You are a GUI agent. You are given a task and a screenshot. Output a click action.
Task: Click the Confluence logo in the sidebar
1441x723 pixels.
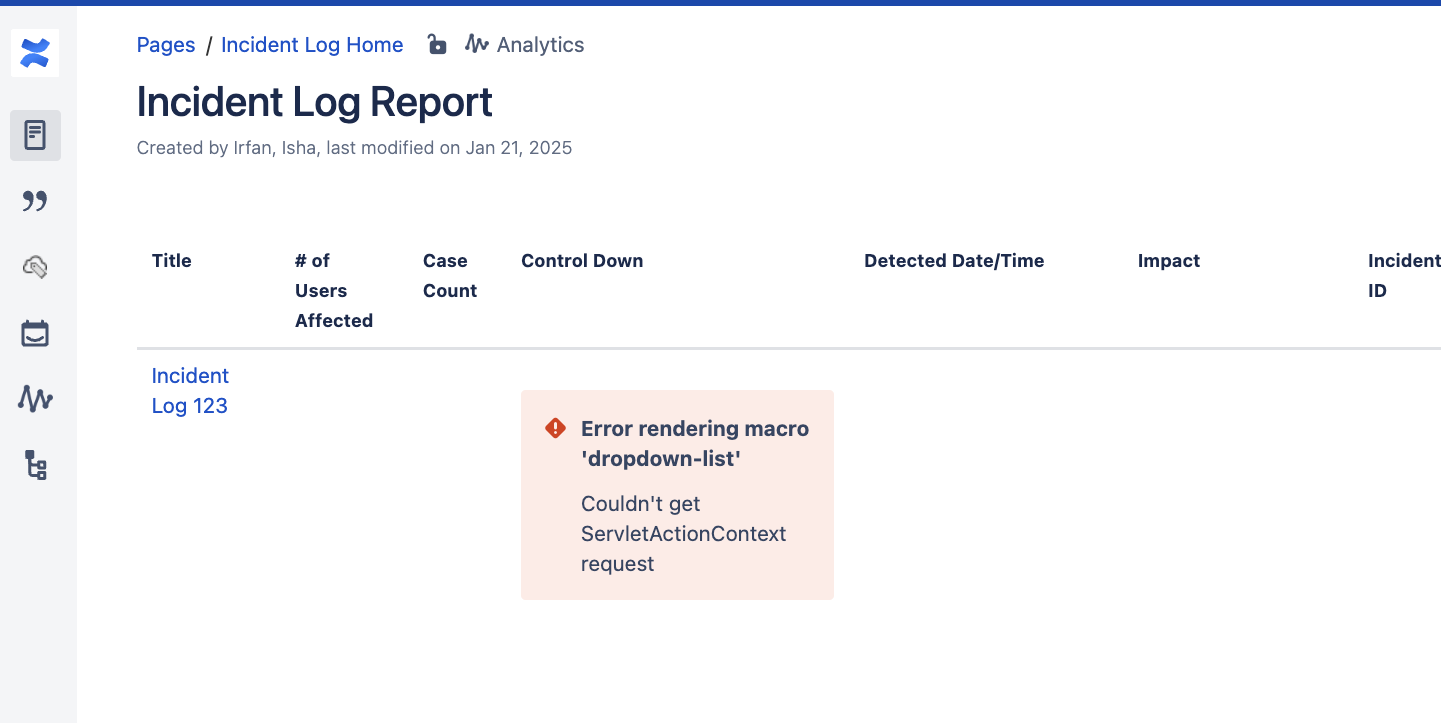click(x=35, y=52)
